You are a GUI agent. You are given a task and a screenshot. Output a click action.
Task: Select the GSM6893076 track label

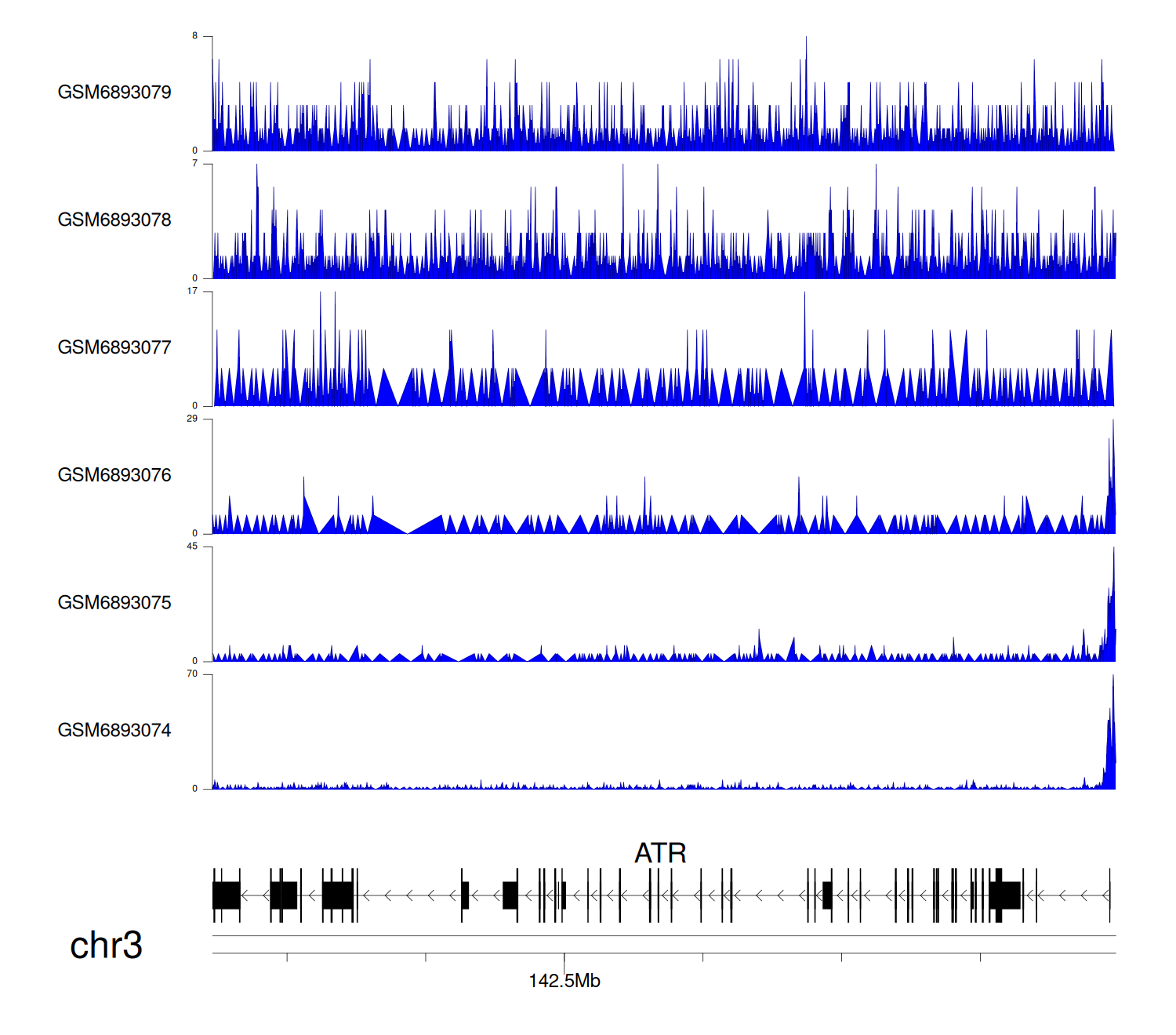point(114,475)
